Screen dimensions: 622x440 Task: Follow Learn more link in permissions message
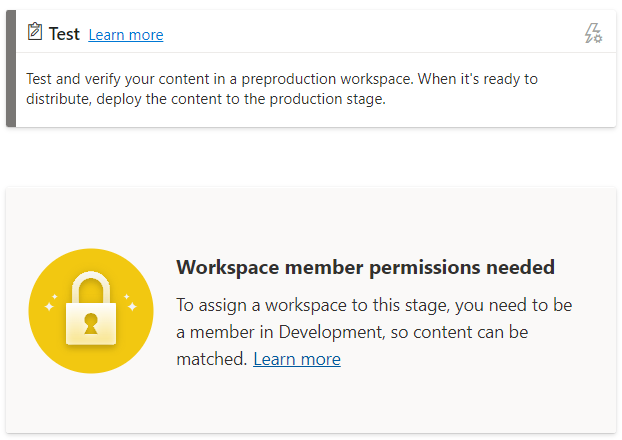point(296,359)
